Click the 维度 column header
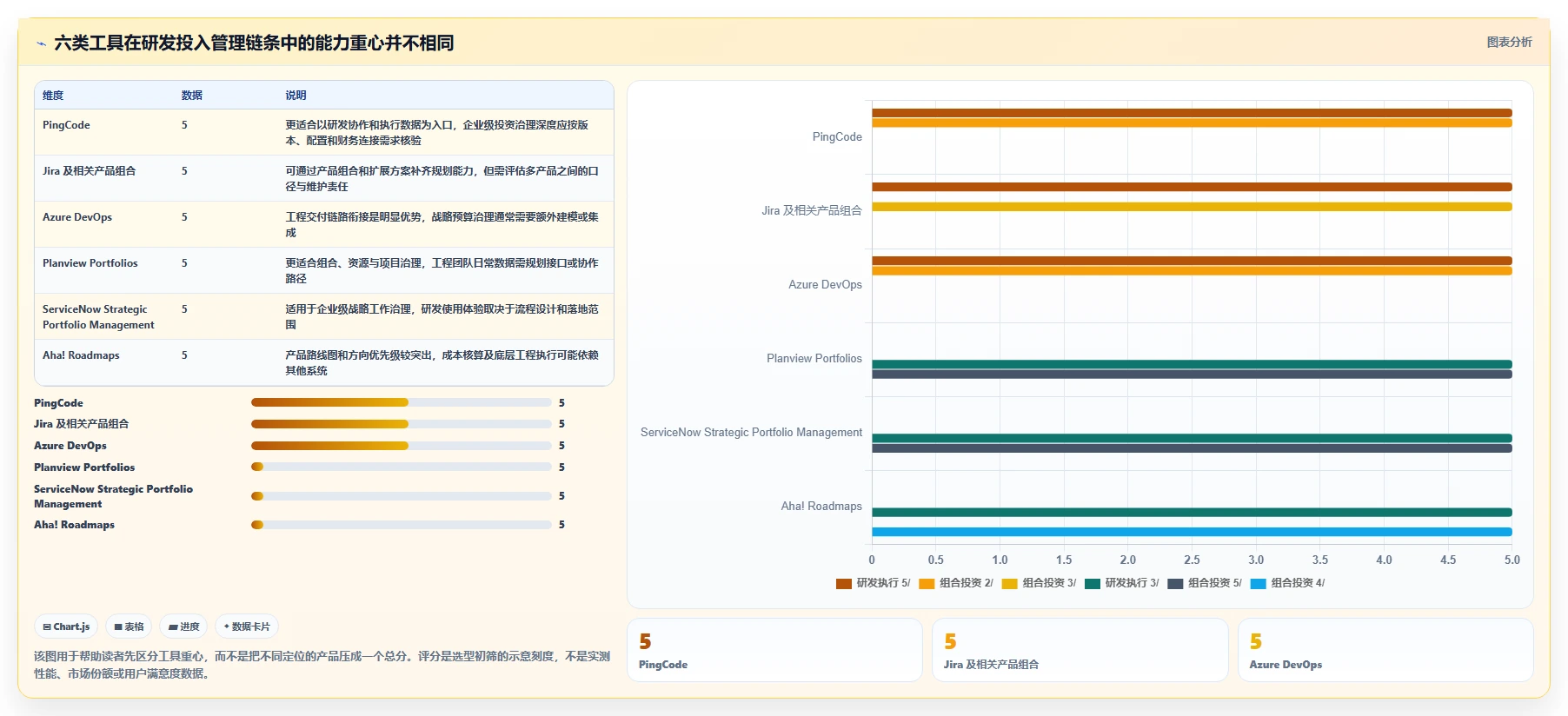This screenshot has width=1568, height=716. click(x=53, y=96)
